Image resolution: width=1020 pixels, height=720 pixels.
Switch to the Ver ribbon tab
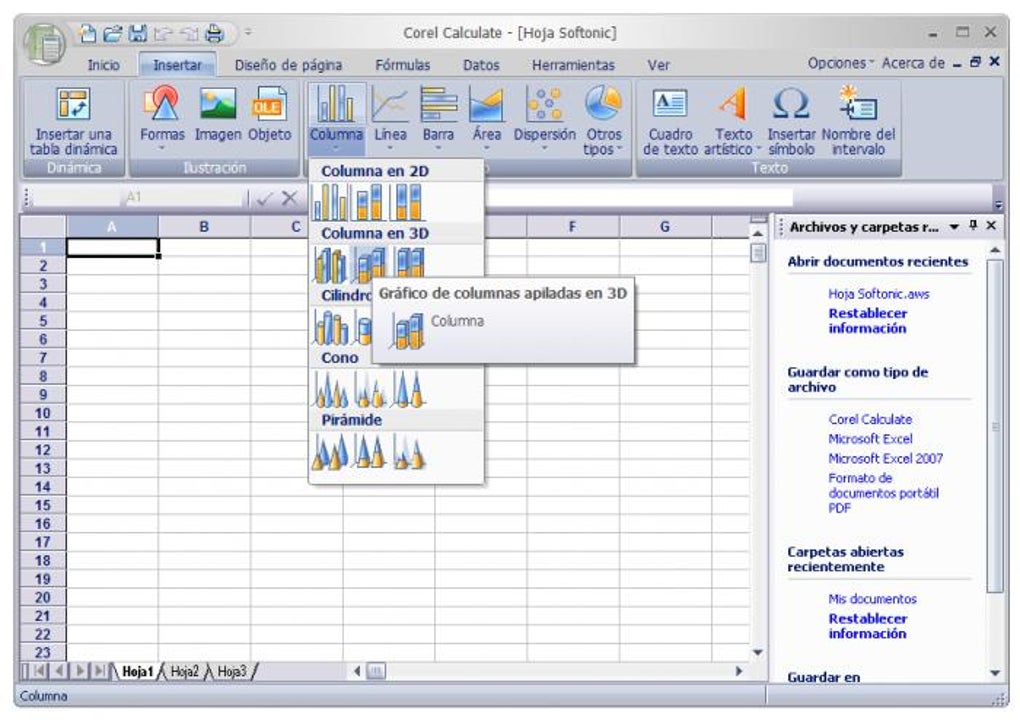coord(658,65)
